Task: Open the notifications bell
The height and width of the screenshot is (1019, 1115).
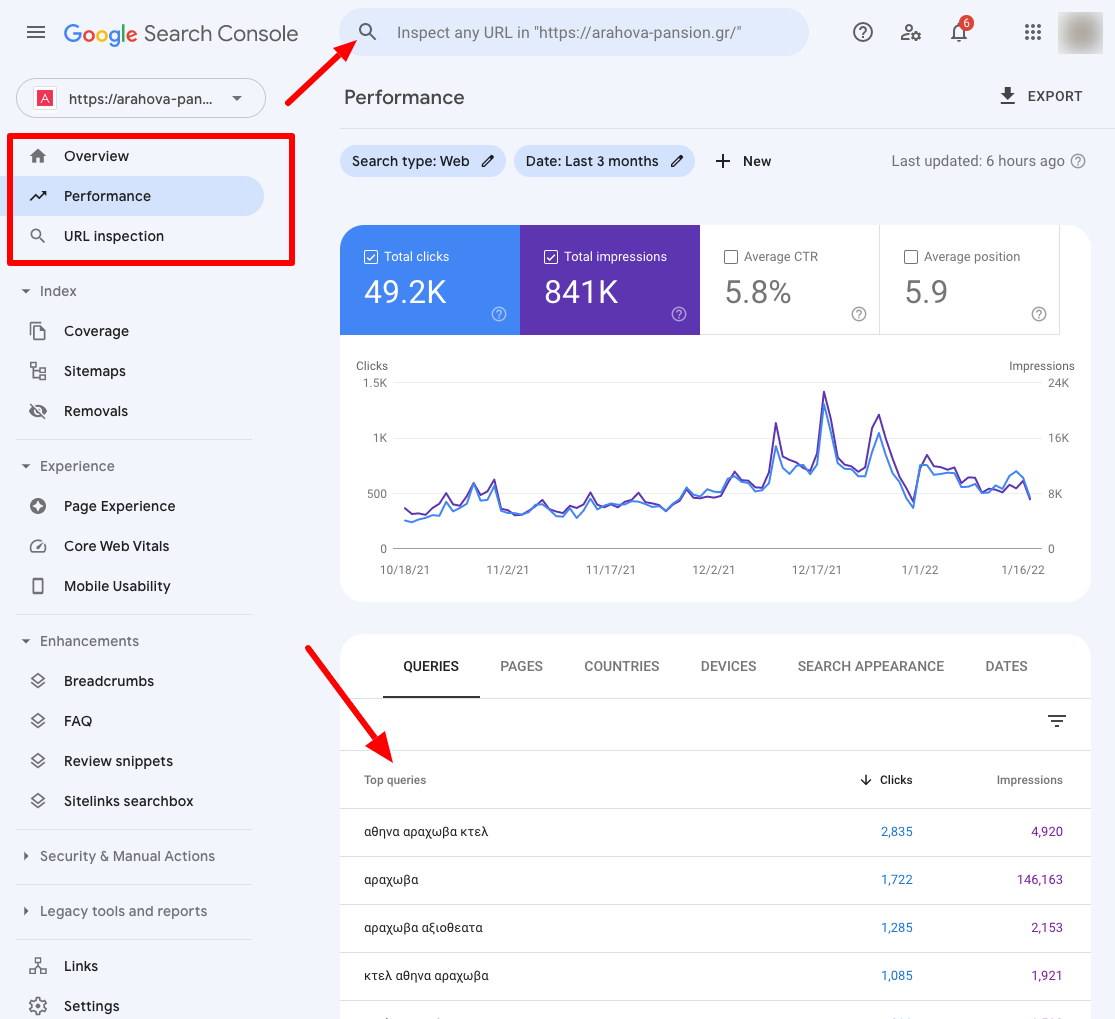Action: (959, 32)
